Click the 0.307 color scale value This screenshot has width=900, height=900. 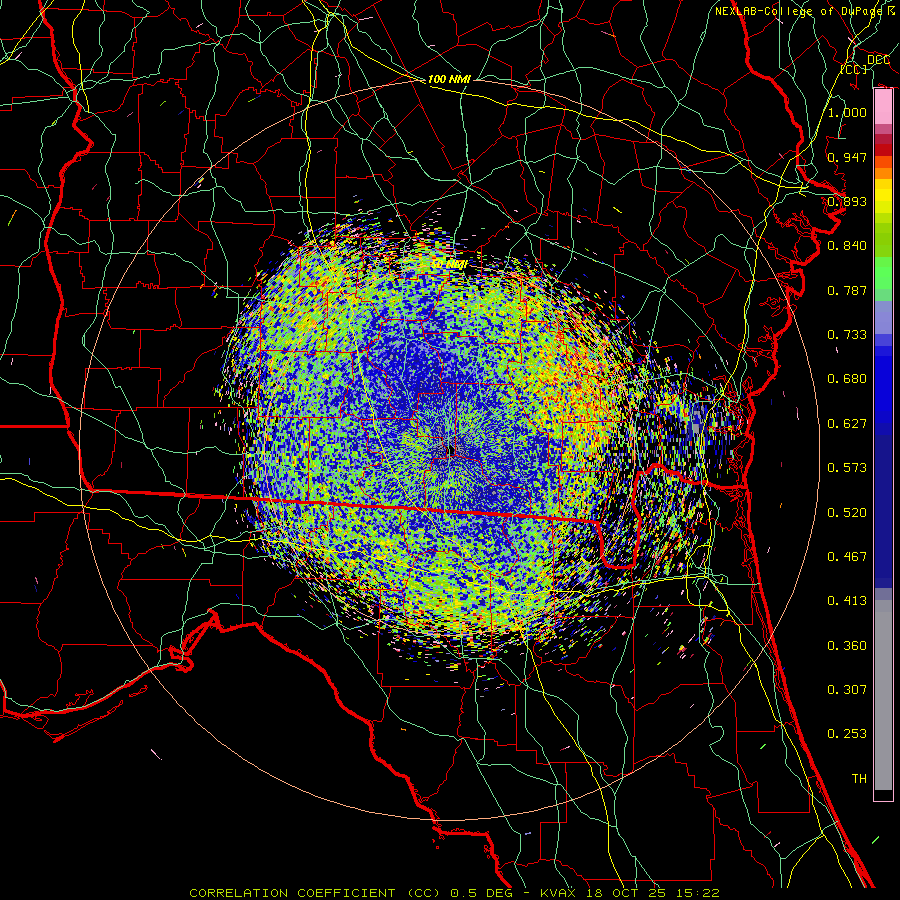pos(847,690)
